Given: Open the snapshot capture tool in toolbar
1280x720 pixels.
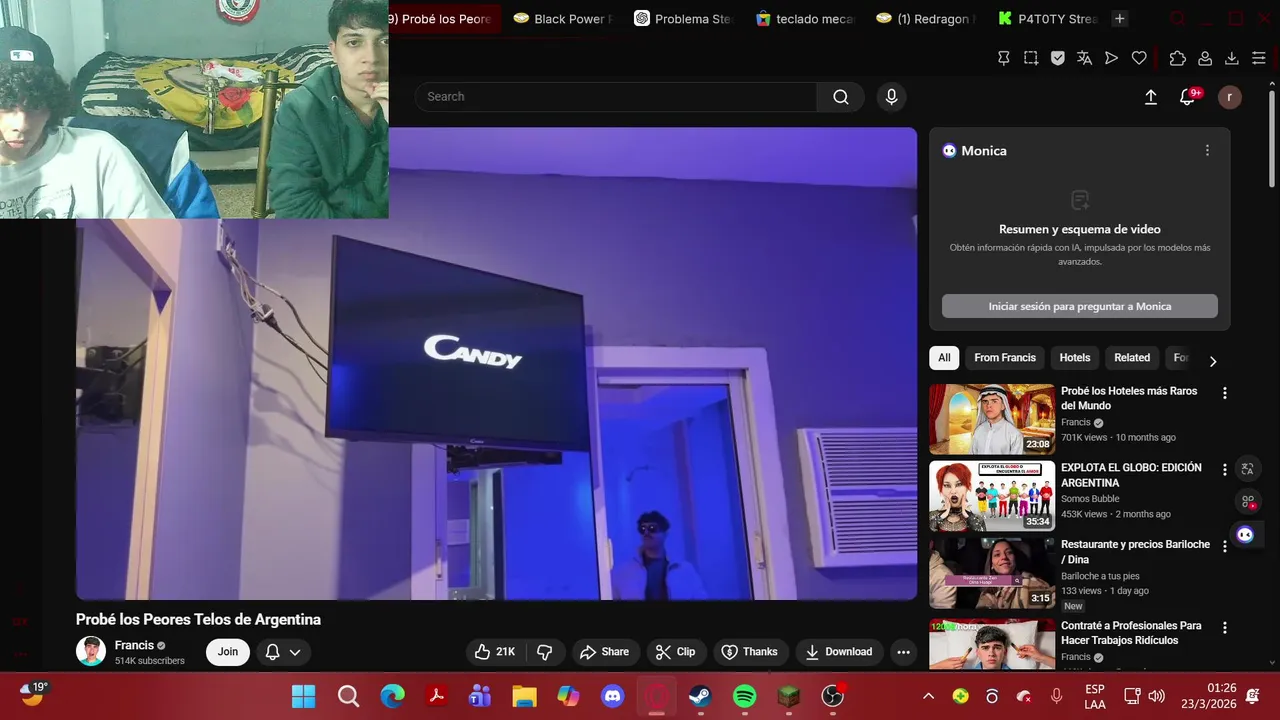Looking at the screenshot, I should pos(1031,58).
